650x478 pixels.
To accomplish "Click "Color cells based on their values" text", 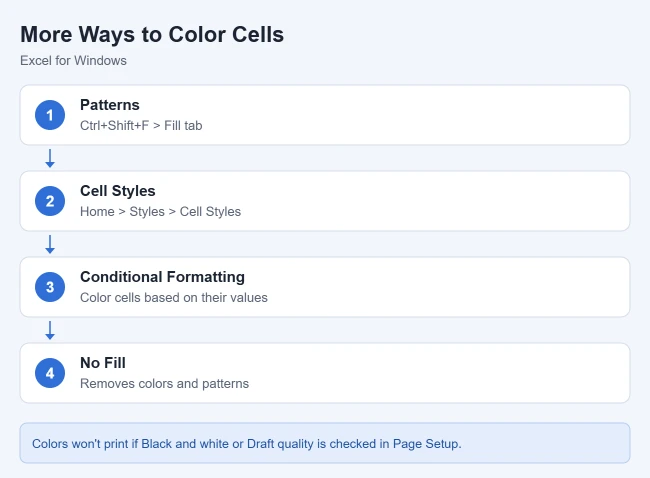I will coord(174,297).
